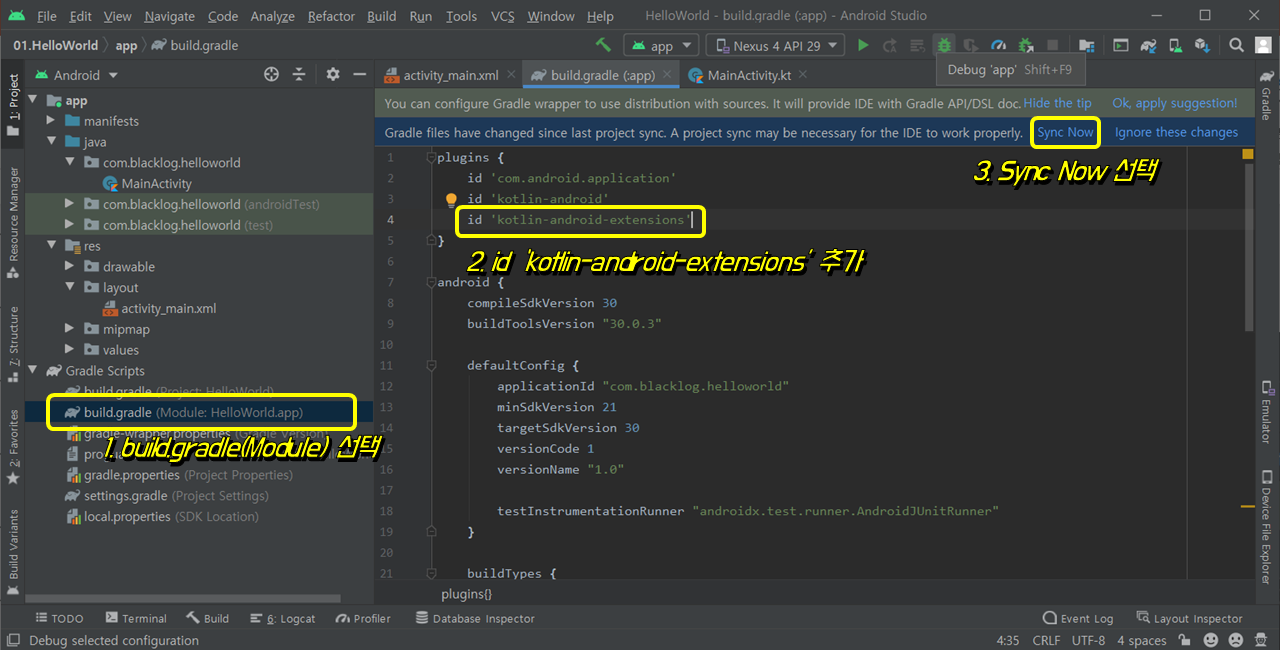Collapse the Gradle Scripts node
This screenshot has height=650, width=1280.
(x=33, y=371)
